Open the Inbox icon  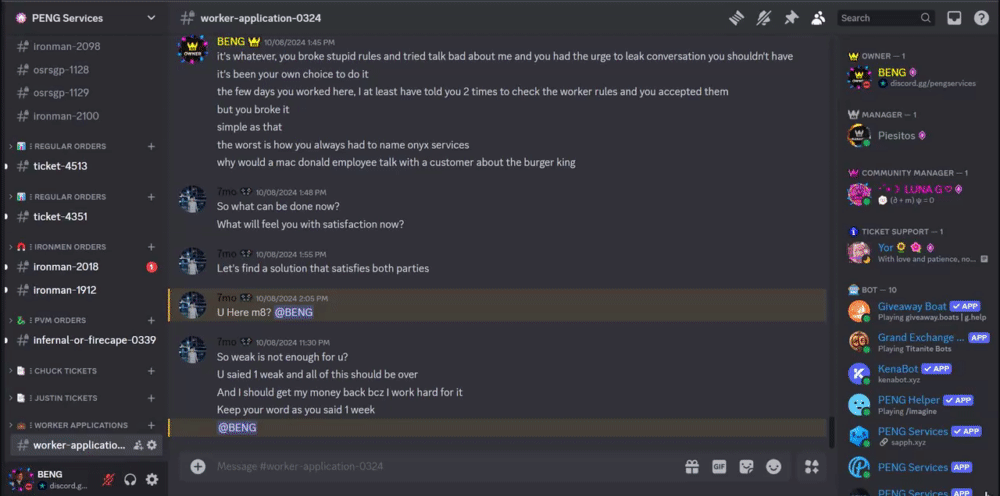[x=954, y=17]
